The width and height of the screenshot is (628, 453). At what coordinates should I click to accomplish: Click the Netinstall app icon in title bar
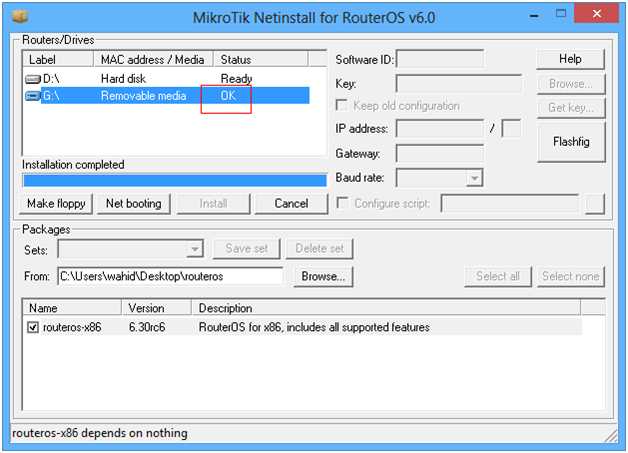[20, 16]
